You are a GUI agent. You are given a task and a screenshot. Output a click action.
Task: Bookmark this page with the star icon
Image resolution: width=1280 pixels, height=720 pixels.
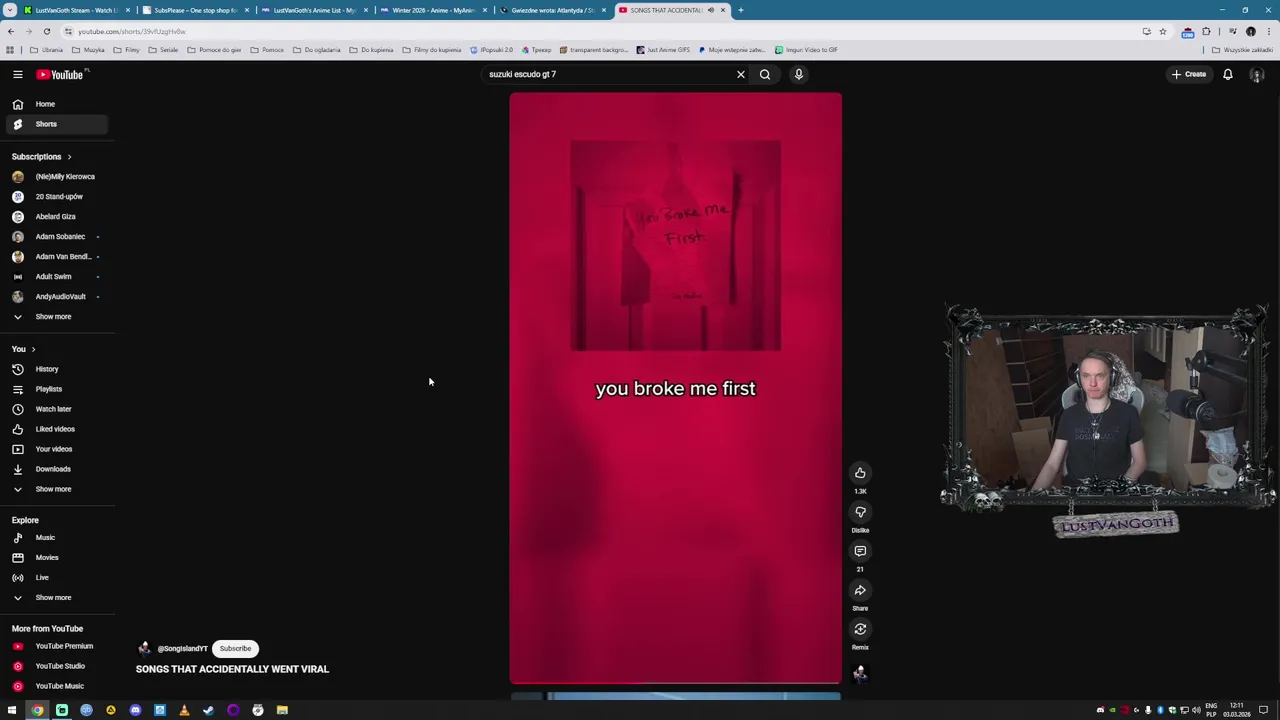(x=1162, y=31)
